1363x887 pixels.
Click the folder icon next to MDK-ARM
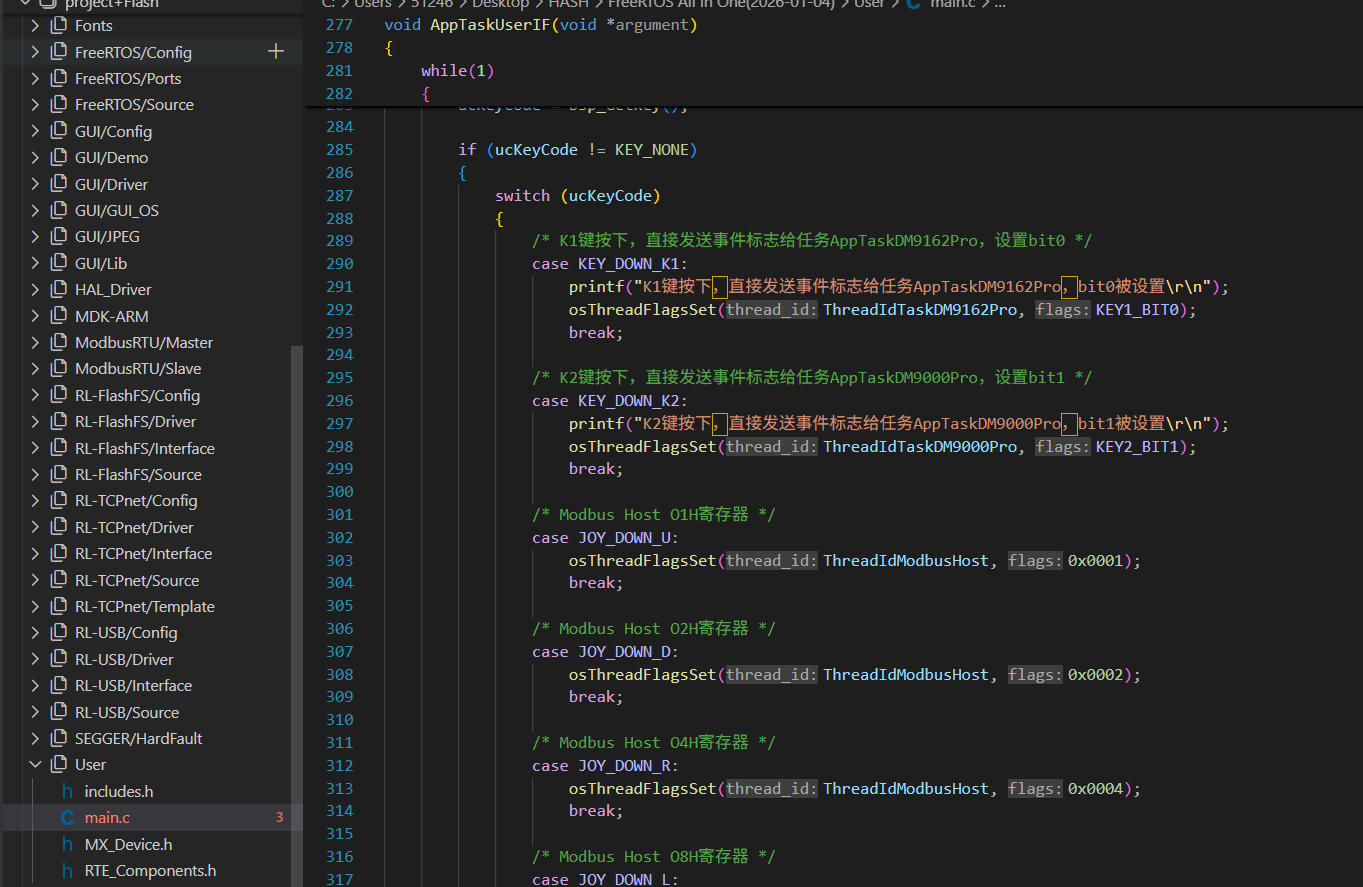[x=59, y=316]
